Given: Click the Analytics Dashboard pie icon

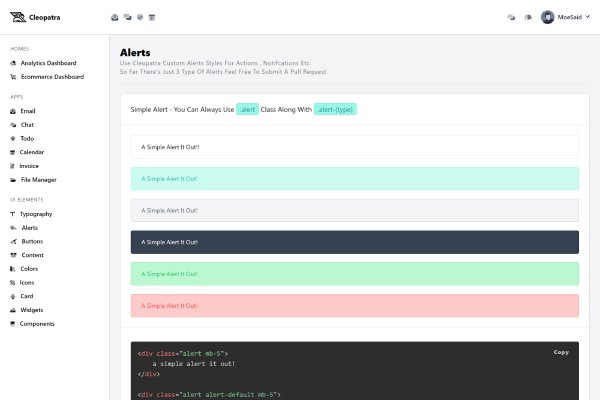Looking at the screenshot, I should coord(13,63).
